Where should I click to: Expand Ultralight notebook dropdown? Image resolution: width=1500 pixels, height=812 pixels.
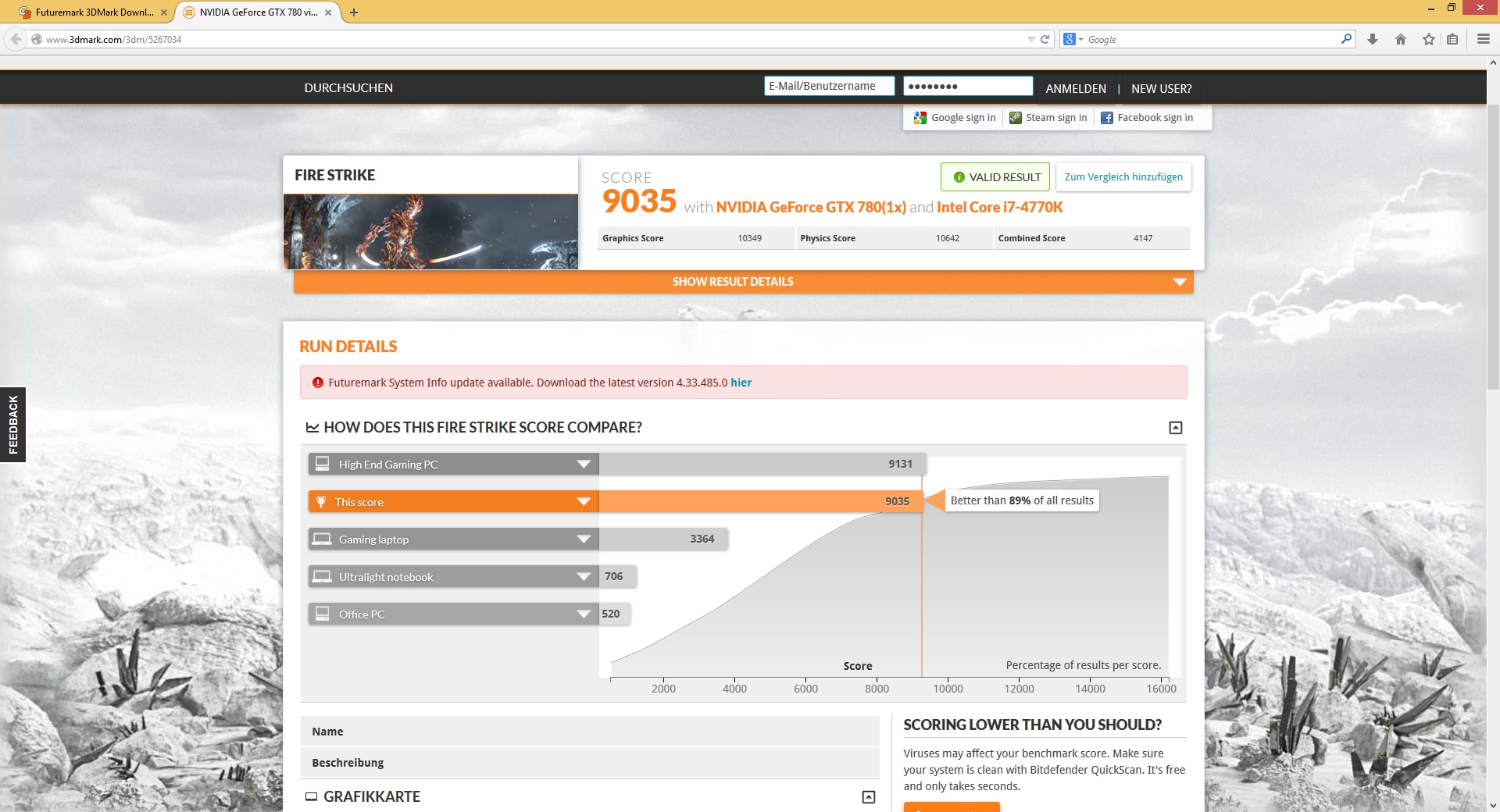click(584, 577)
